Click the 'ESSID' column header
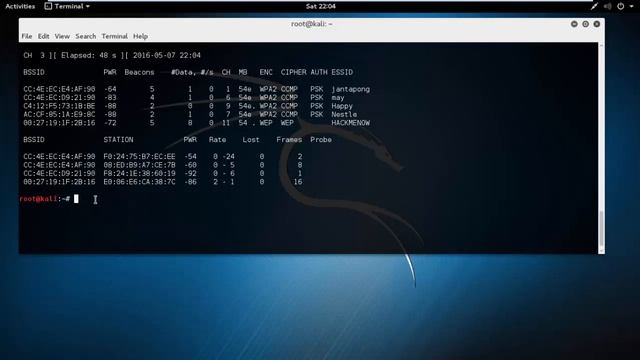640x360 pixels. coord(342,72)
